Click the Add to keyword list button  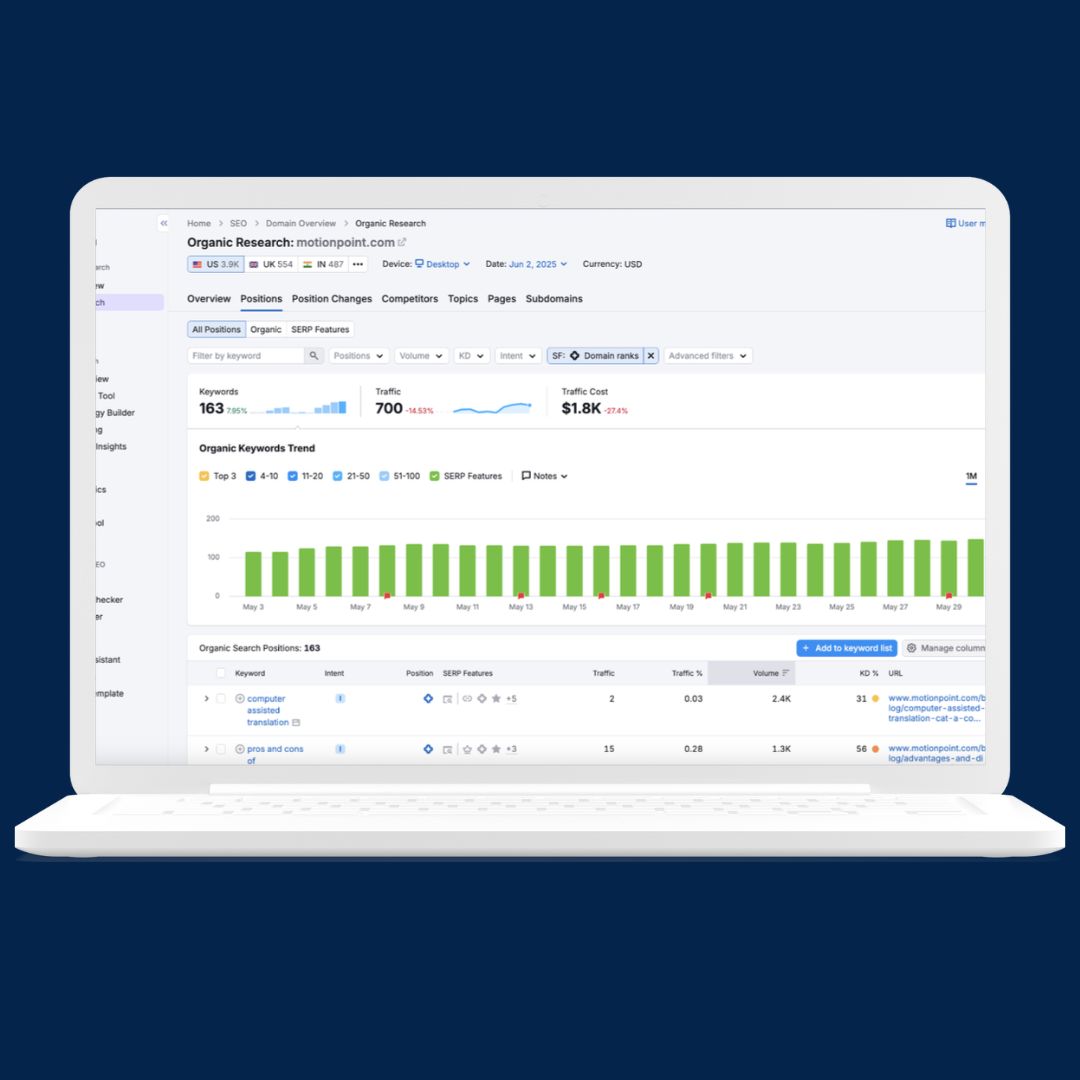pyautogui.click(x=846, y=647)
